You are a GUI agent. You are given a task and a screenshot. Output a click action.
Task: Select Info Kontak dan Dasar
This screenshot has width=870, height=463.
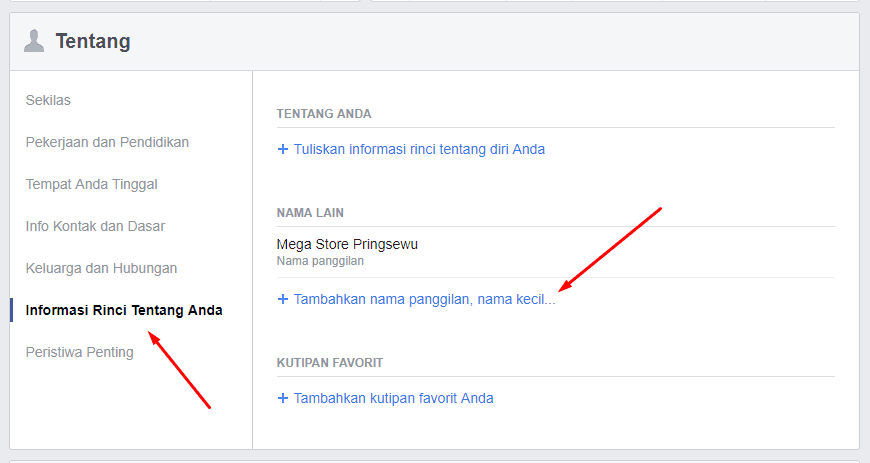point(95,227)
